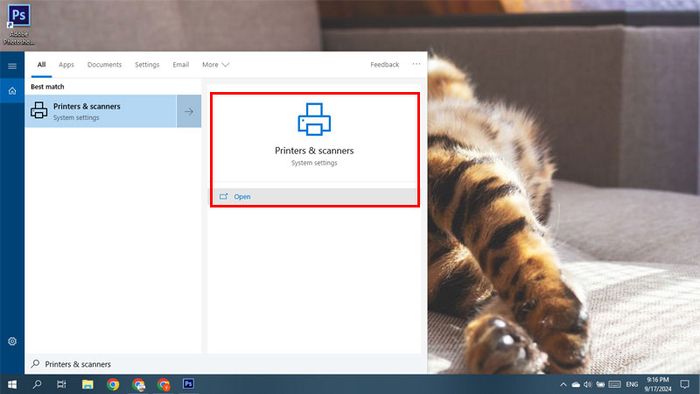700x394 pixels.
Task: Open the Action Center notifications icon
Action: point(685,384)
